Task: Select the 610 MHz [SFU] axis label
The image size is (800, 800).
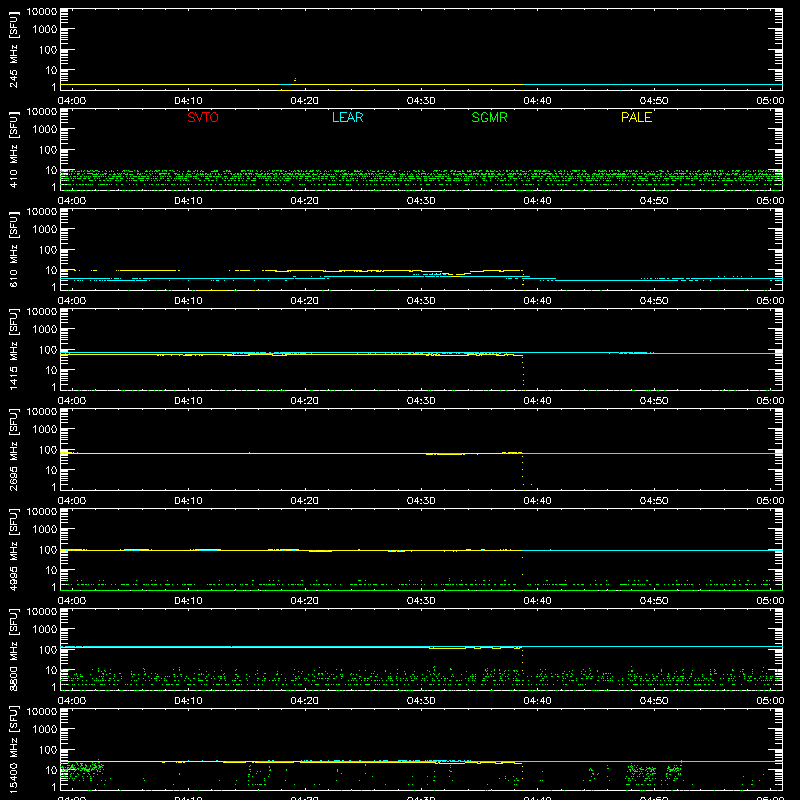Action: pos(13,249)
